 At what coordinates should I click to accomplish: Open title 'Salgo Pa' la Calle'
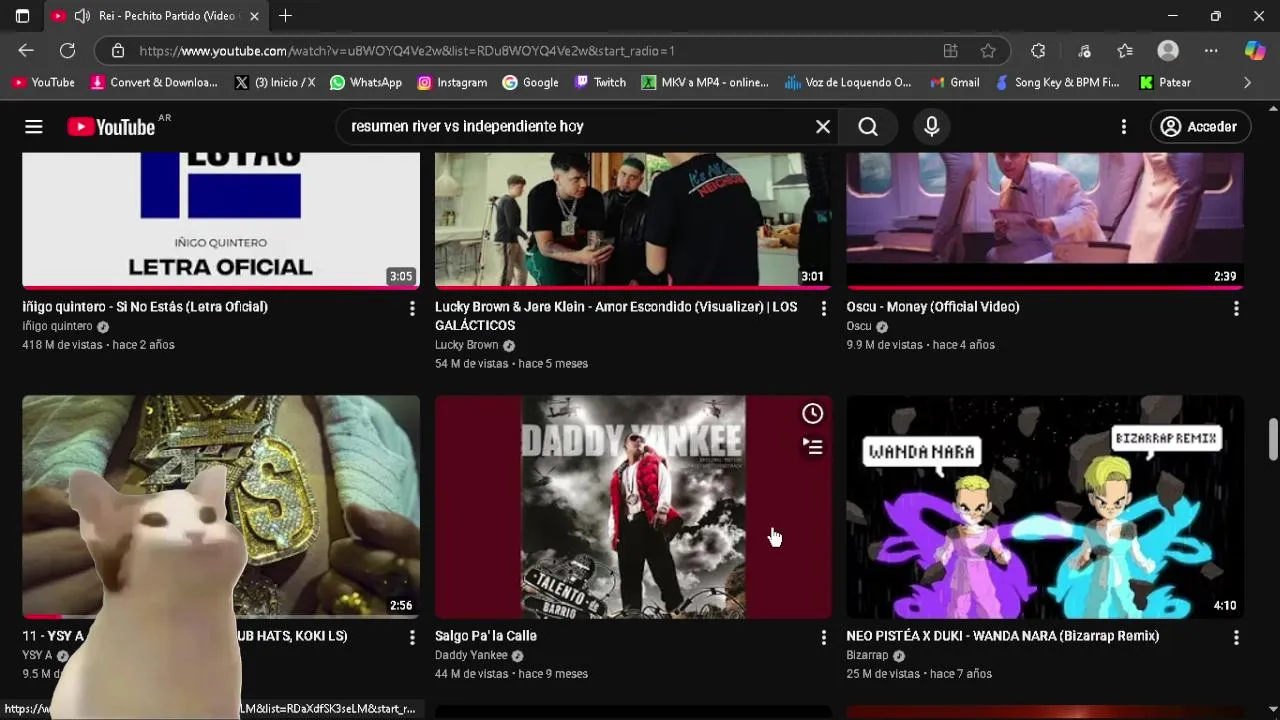486,636
